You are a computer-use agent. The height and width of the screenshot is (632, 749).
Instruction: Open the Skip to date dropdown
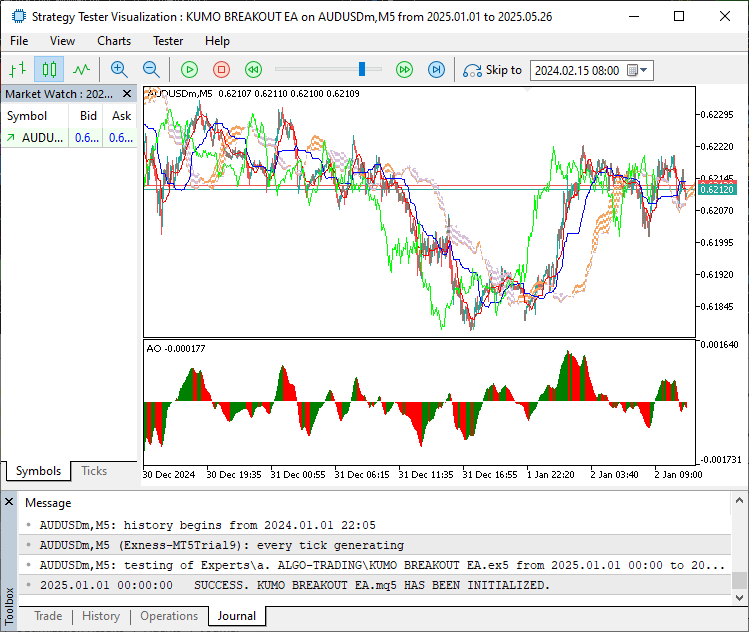(644, 70)
